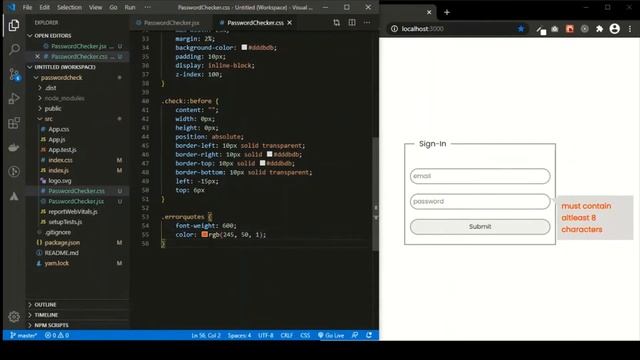Click Go Live in status bar
Screen dimensions: 640x360
(331, 336)
